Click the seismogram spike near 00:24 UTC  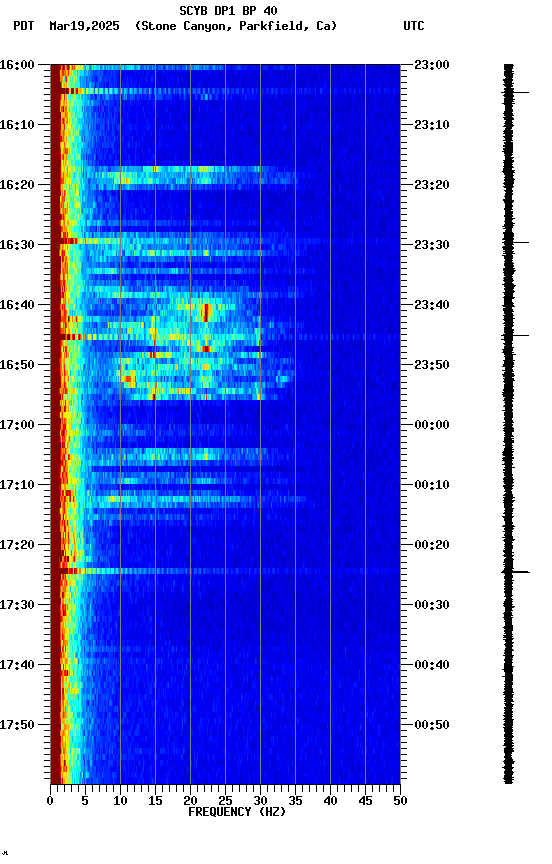pos(516,572)
